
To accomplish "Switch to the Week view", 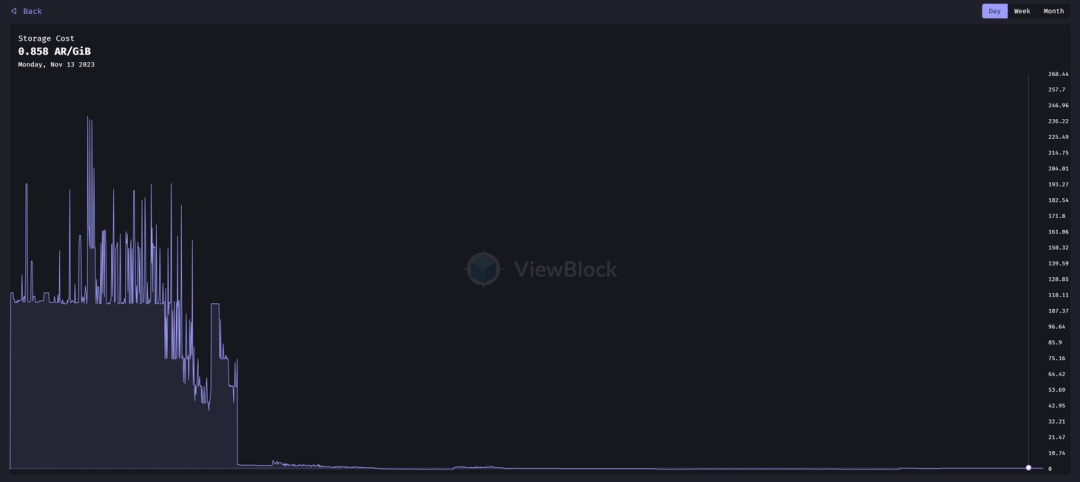I will 1022,11.
